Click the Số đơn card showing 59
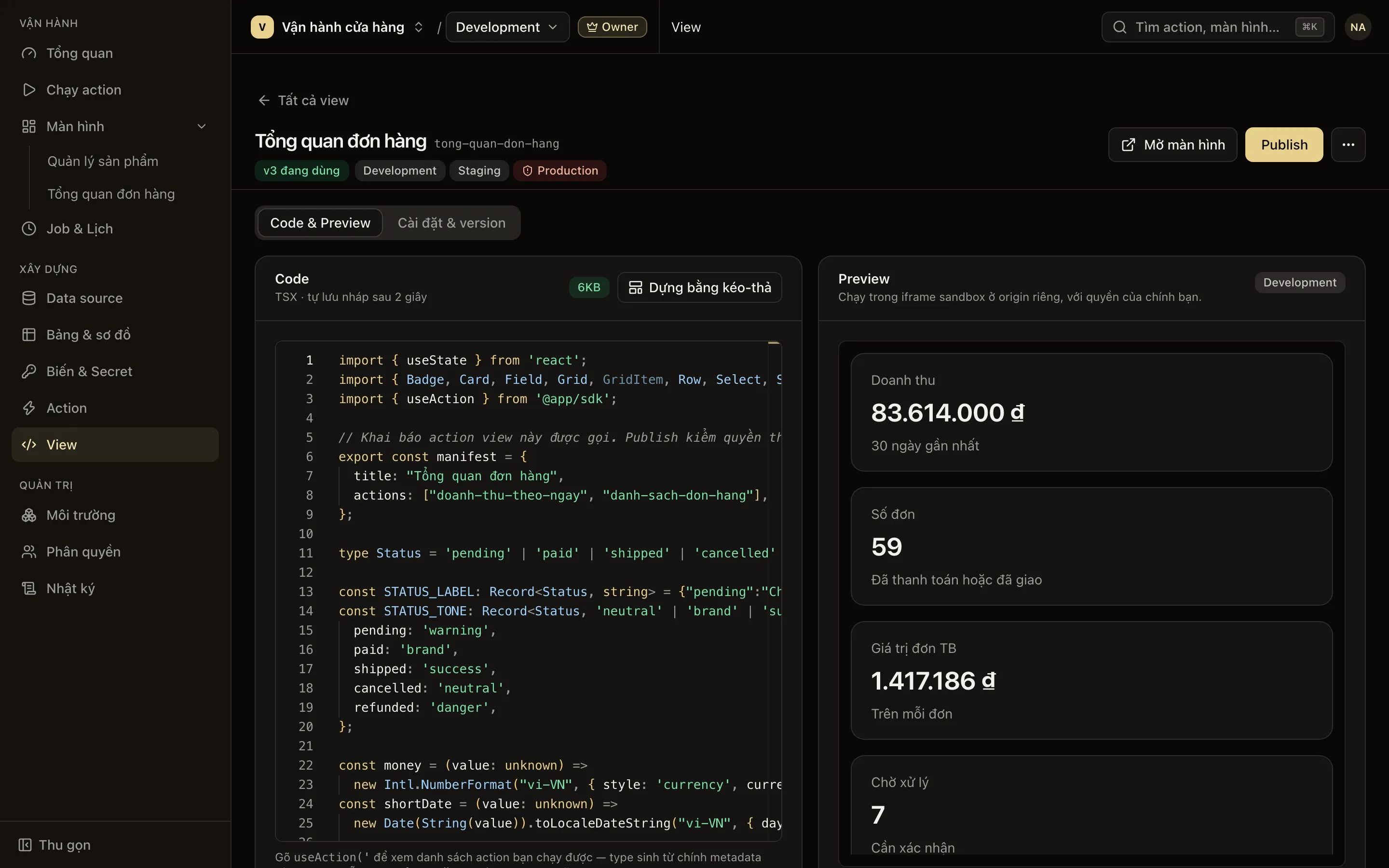Viewport: 1389px width, 868px height. click(x=1091, y=546)
